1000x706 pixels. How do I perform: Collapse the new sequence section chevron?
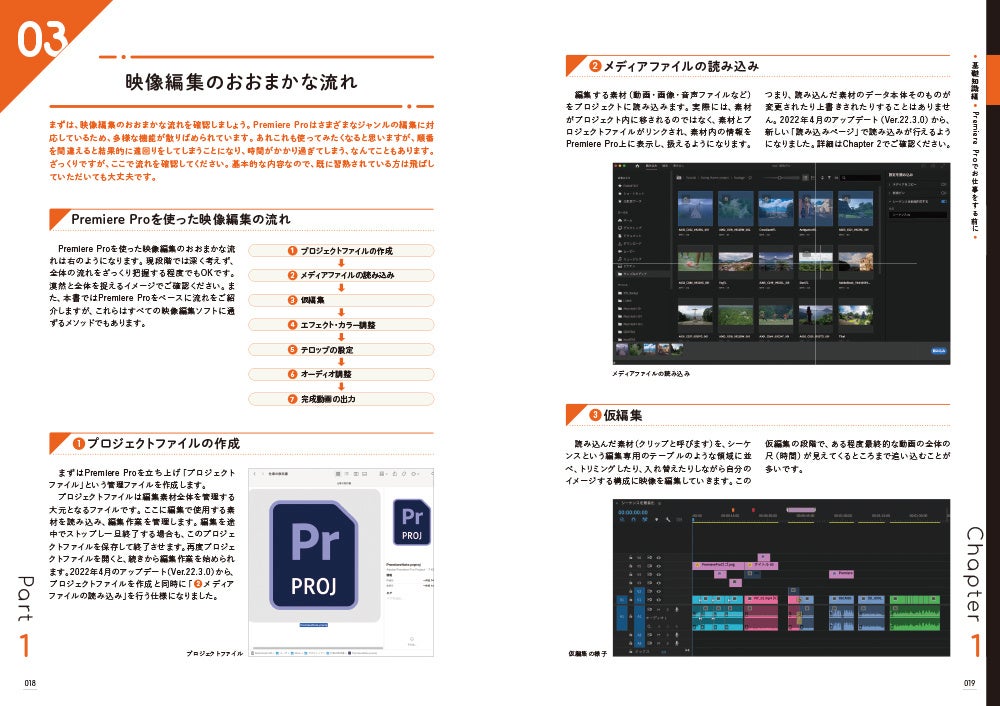coord(890,202)
